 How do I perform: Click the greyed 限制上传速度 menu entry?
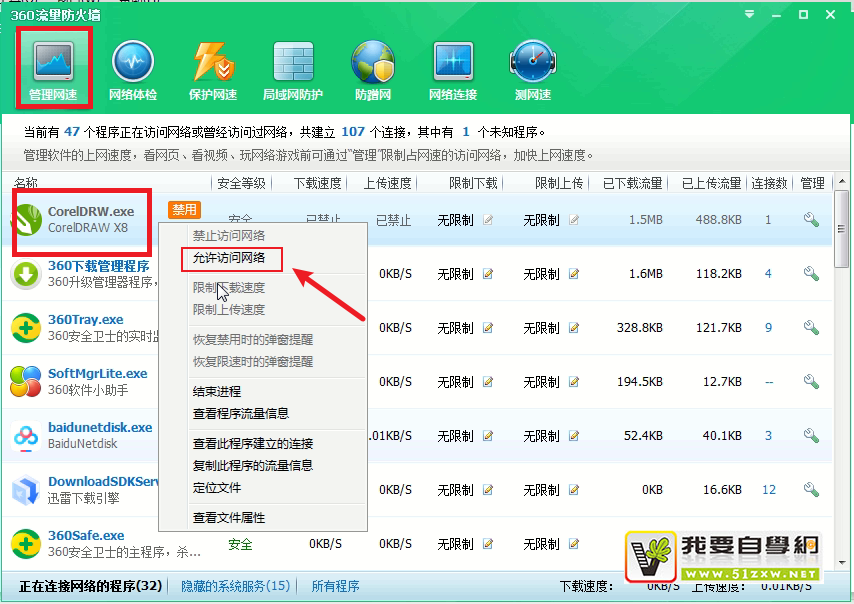point(229,309)
